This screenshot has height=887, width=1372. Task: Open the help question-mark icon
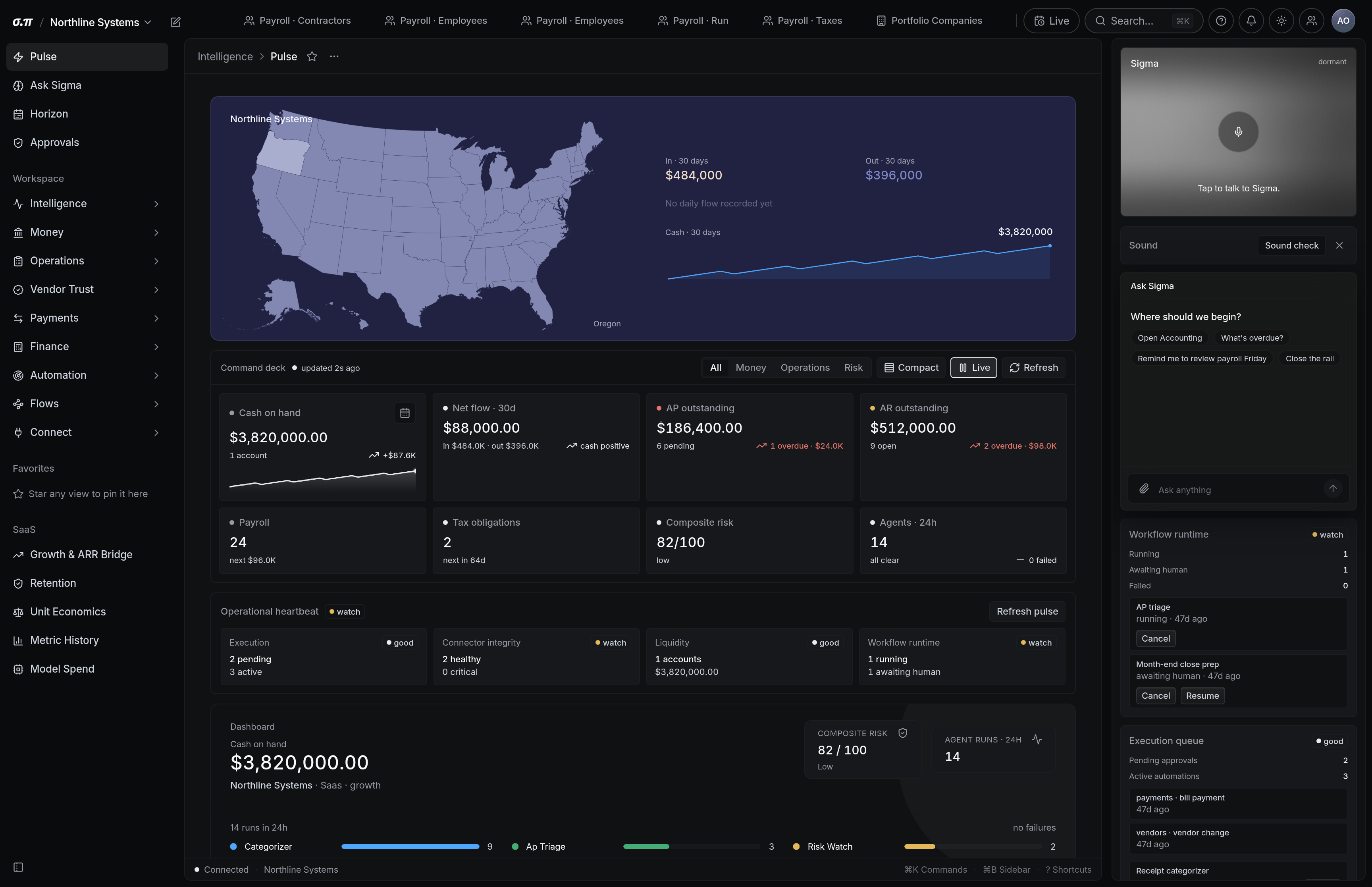[1221, 21]
